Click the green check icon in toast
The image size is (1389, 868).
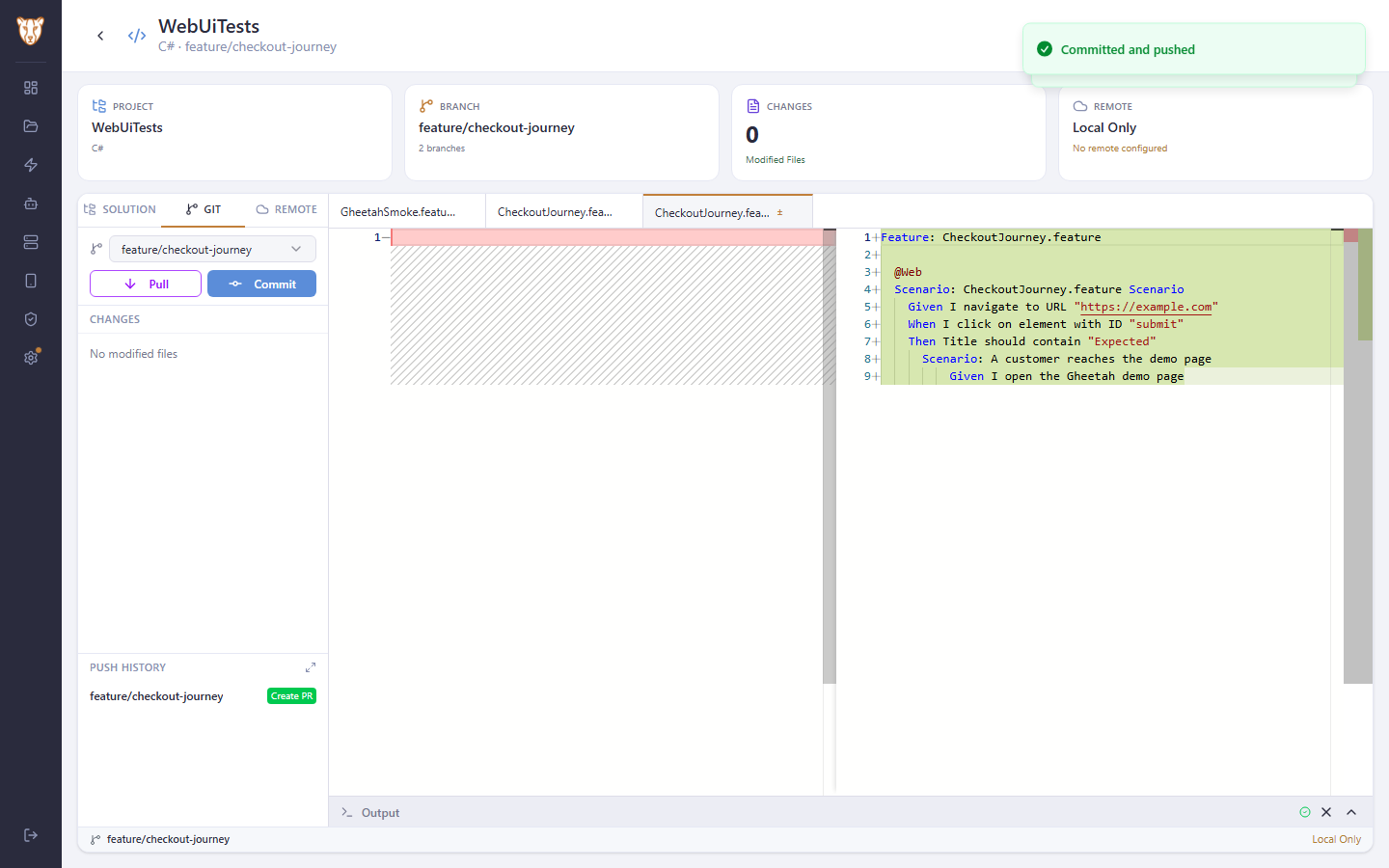click(x=1045, y=49)
